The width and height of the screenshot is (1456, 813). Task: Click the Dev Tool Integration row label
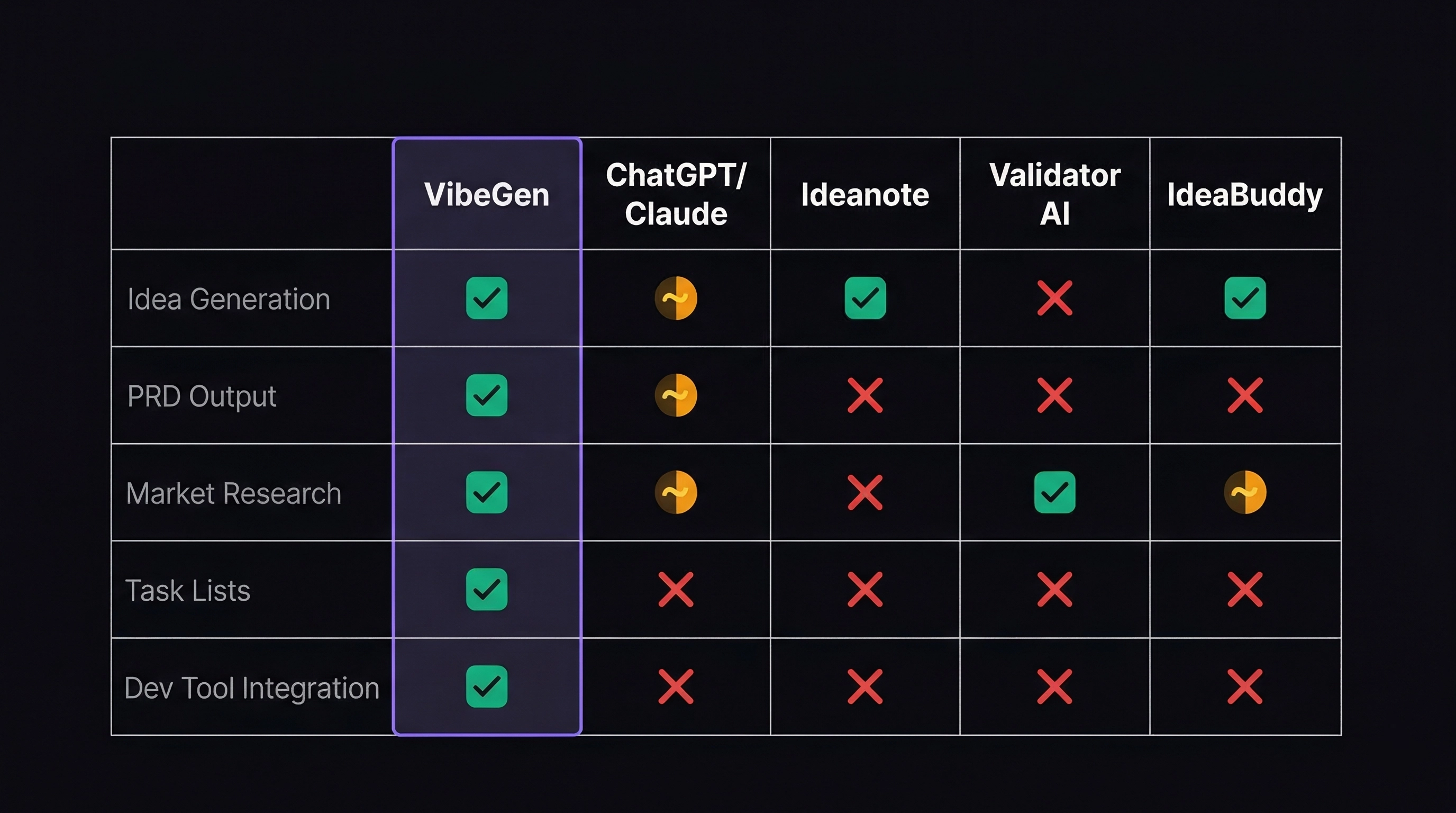pos(251,688)
